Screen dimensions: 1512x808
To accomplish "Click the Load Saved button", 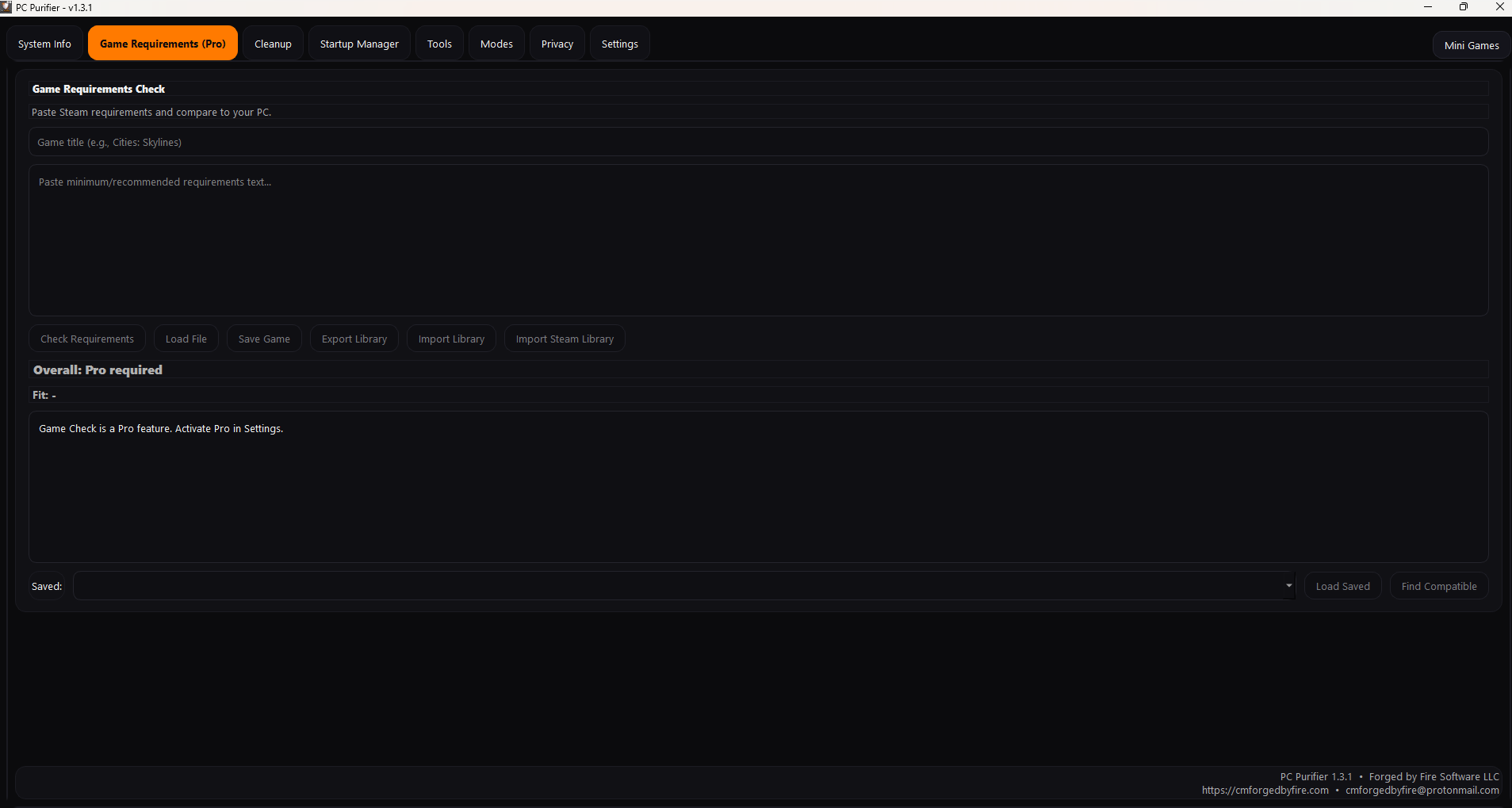I will pos(1342,585).
